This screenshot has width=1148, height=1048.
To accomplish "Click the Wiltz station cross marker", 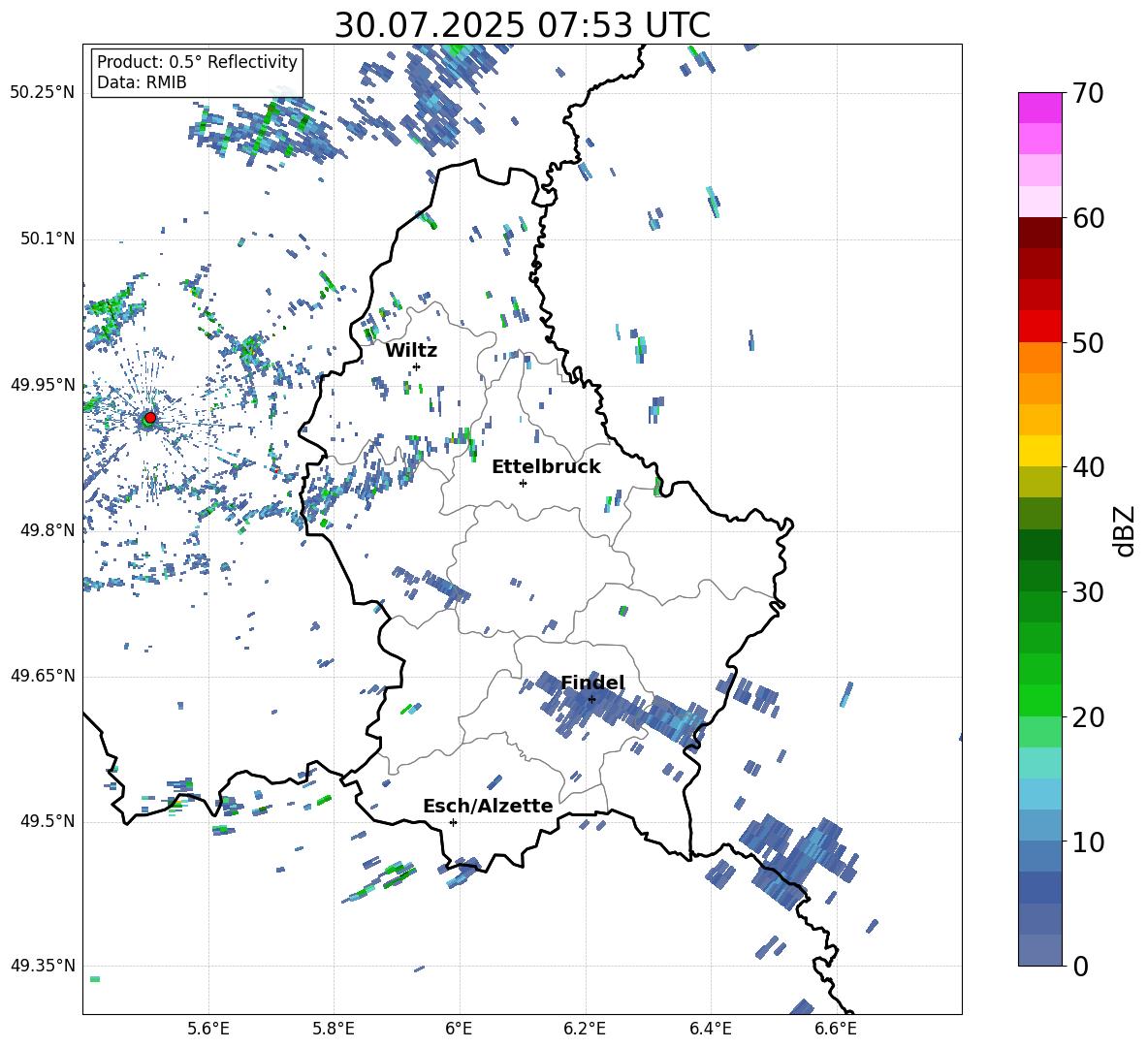I will [x=416, y=366].
